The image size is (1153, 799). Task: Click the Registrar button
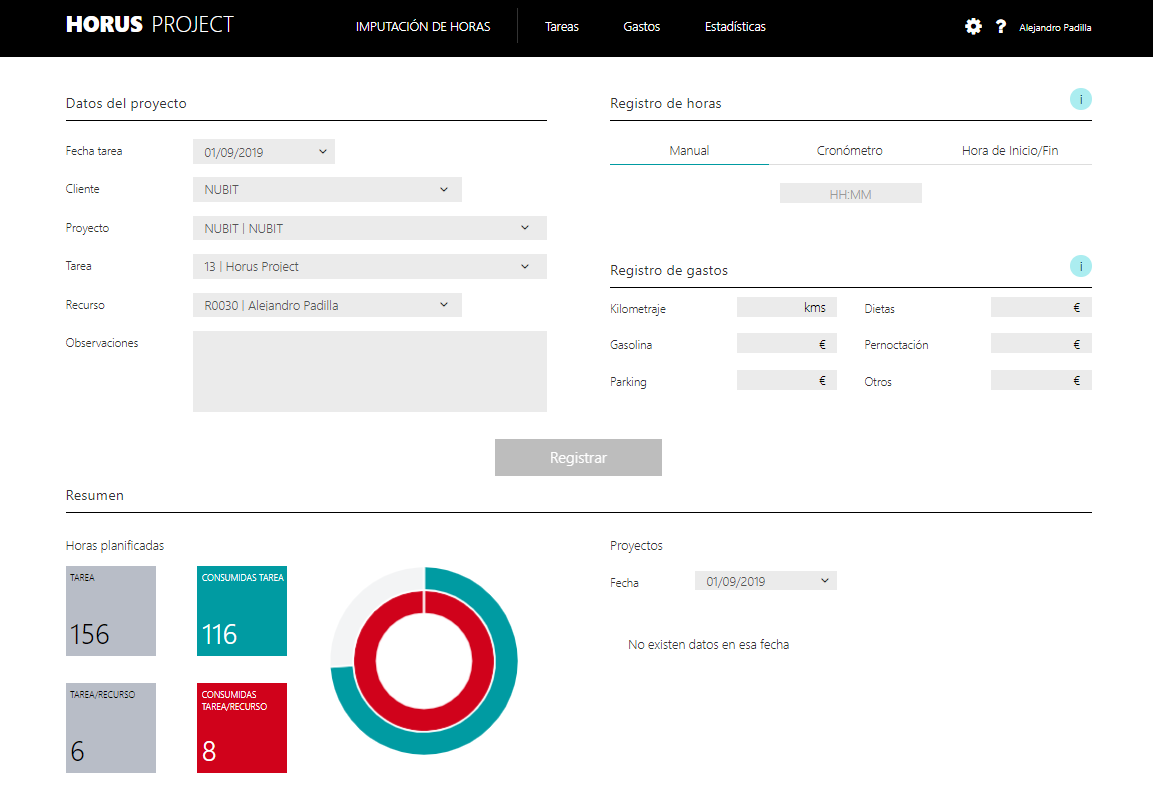(x=578, y=457)
